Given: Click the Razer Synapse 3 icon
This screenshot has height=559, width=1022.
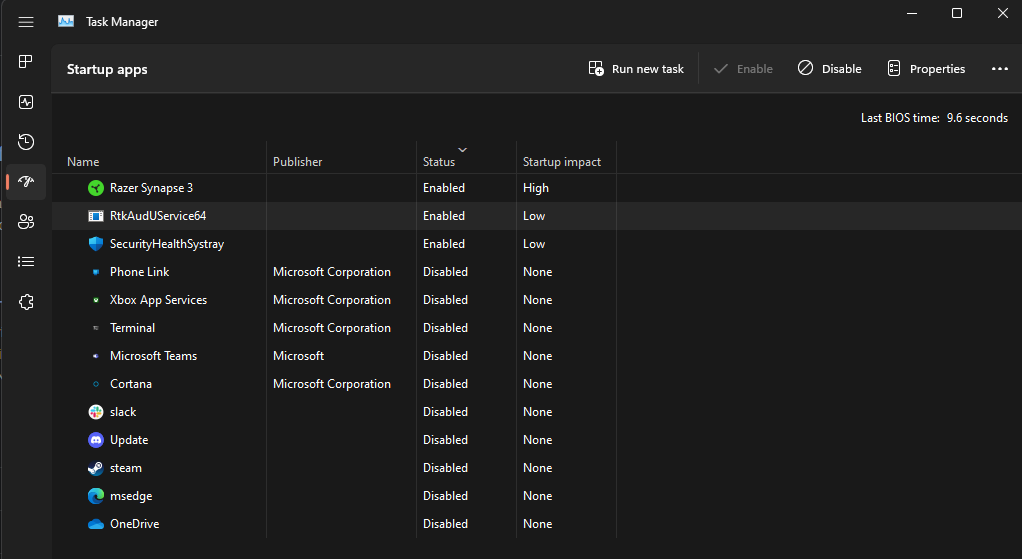Looking at the screenshot, I should (96, 188).
